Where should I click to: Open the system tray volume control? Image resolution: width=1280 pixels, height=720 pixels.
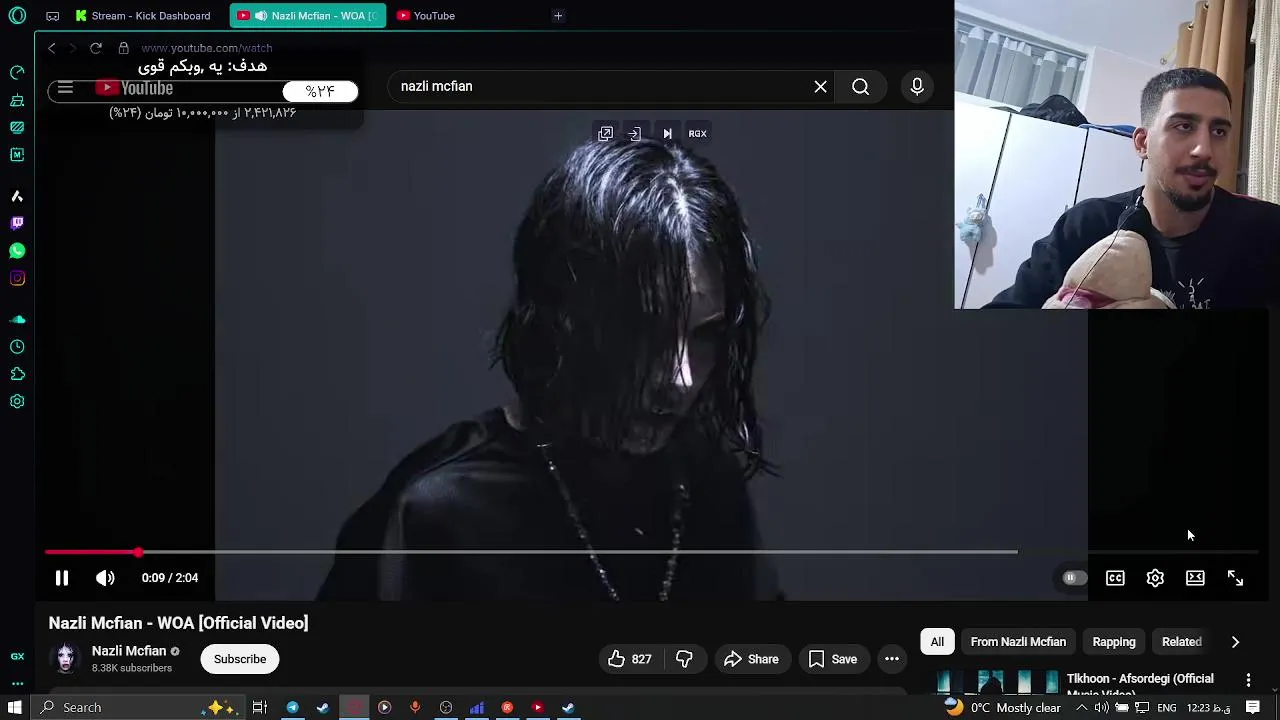[1101, 708]
